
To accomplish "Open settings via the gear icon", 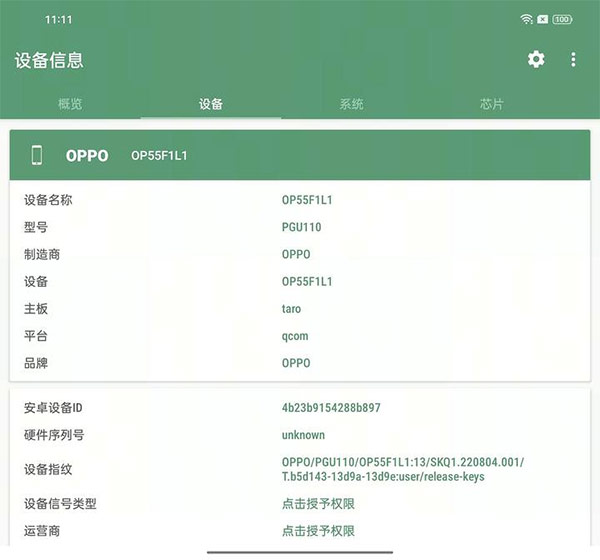I will (x=536, y=60).
